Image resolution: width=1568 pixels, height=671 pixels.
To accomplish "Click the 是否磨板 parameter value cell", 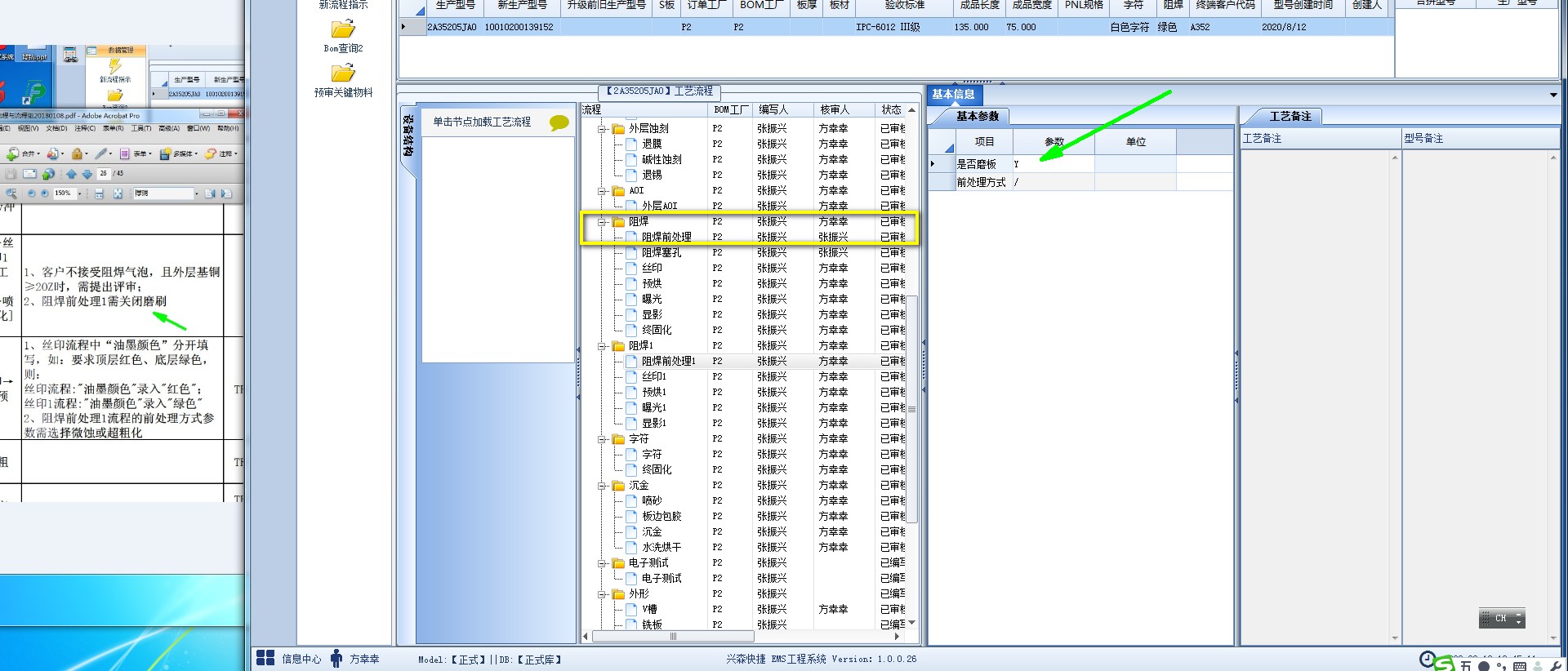I will [1053, 164].
